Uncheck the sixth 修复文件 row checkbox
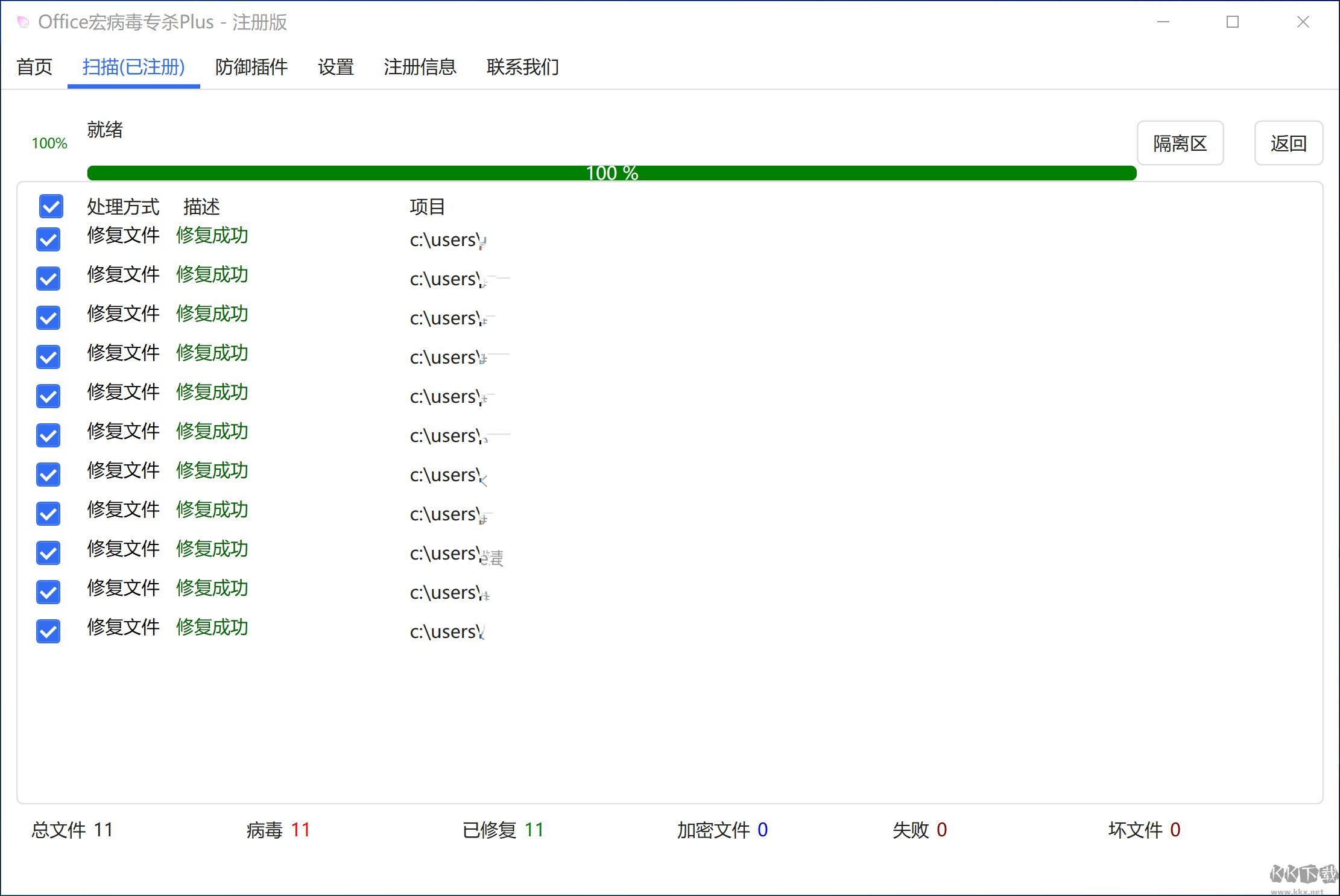This screenshot has height=896, width=1340. click(48, 435)
